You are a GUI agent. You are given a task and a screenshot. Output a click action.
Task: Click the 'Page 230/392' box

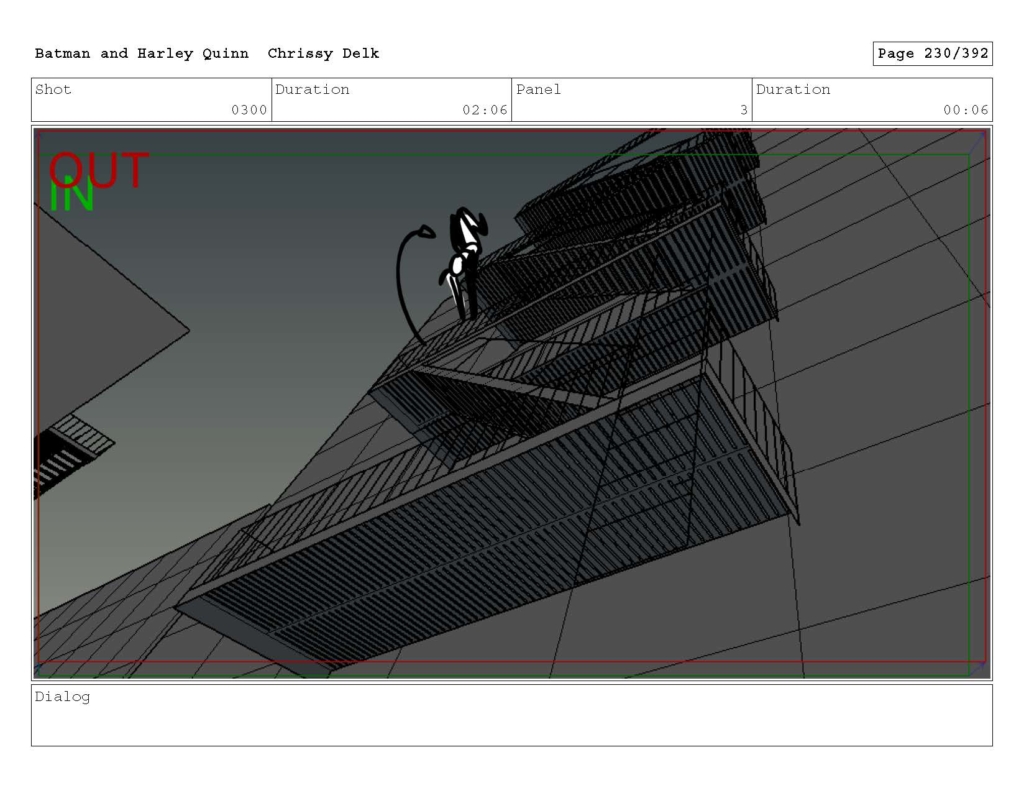point(933,54)
